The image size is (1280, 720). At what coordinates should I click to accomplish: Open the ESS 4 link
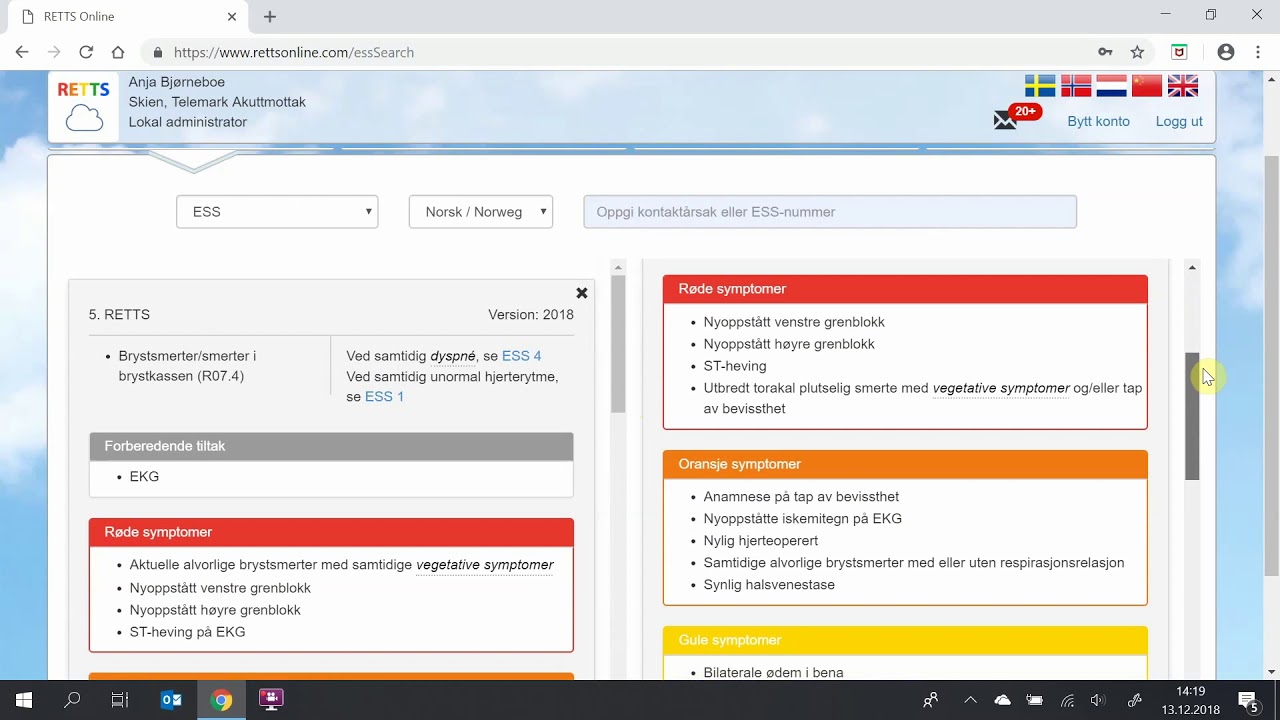coord(521,356)
